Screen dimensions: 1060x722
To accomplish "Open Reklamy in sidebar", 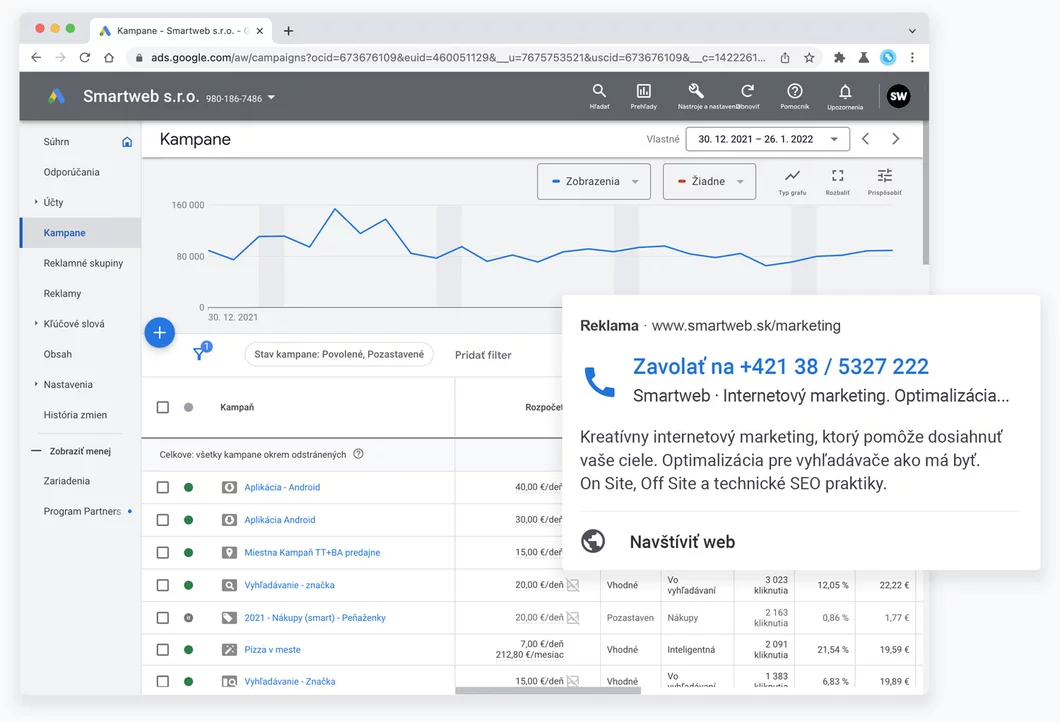I will 62,293.
